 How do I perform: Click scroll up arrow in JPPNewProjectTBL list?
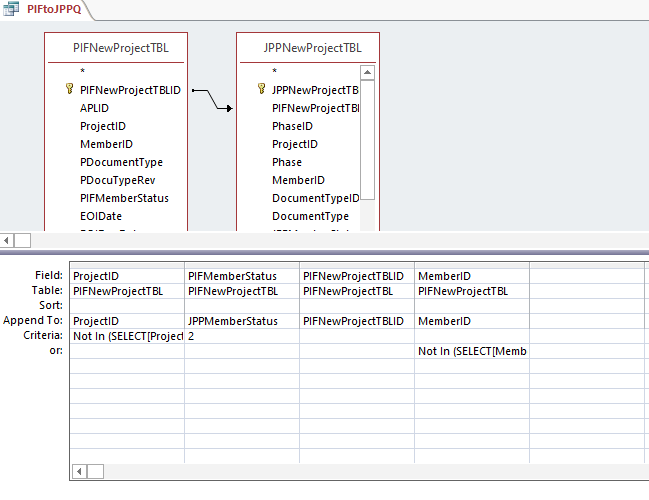pos(367,72)
